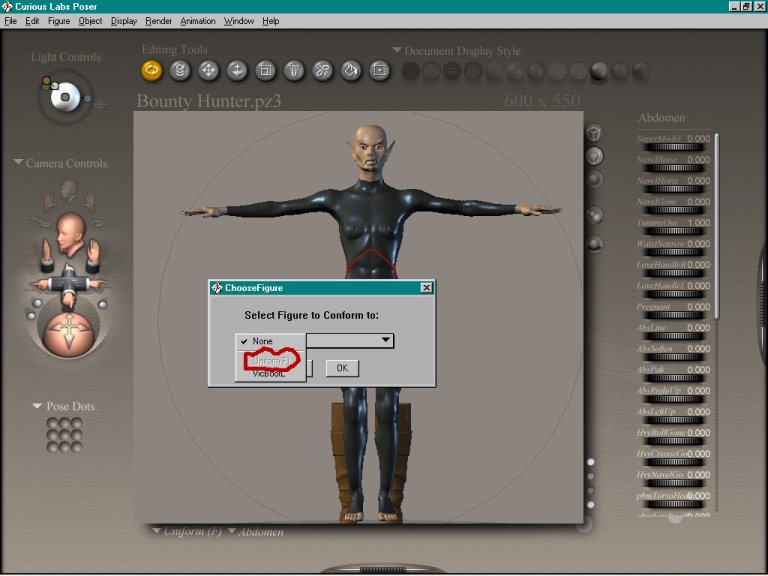Click the ChooseFigure combo box arrow

[x=385, y=340]
